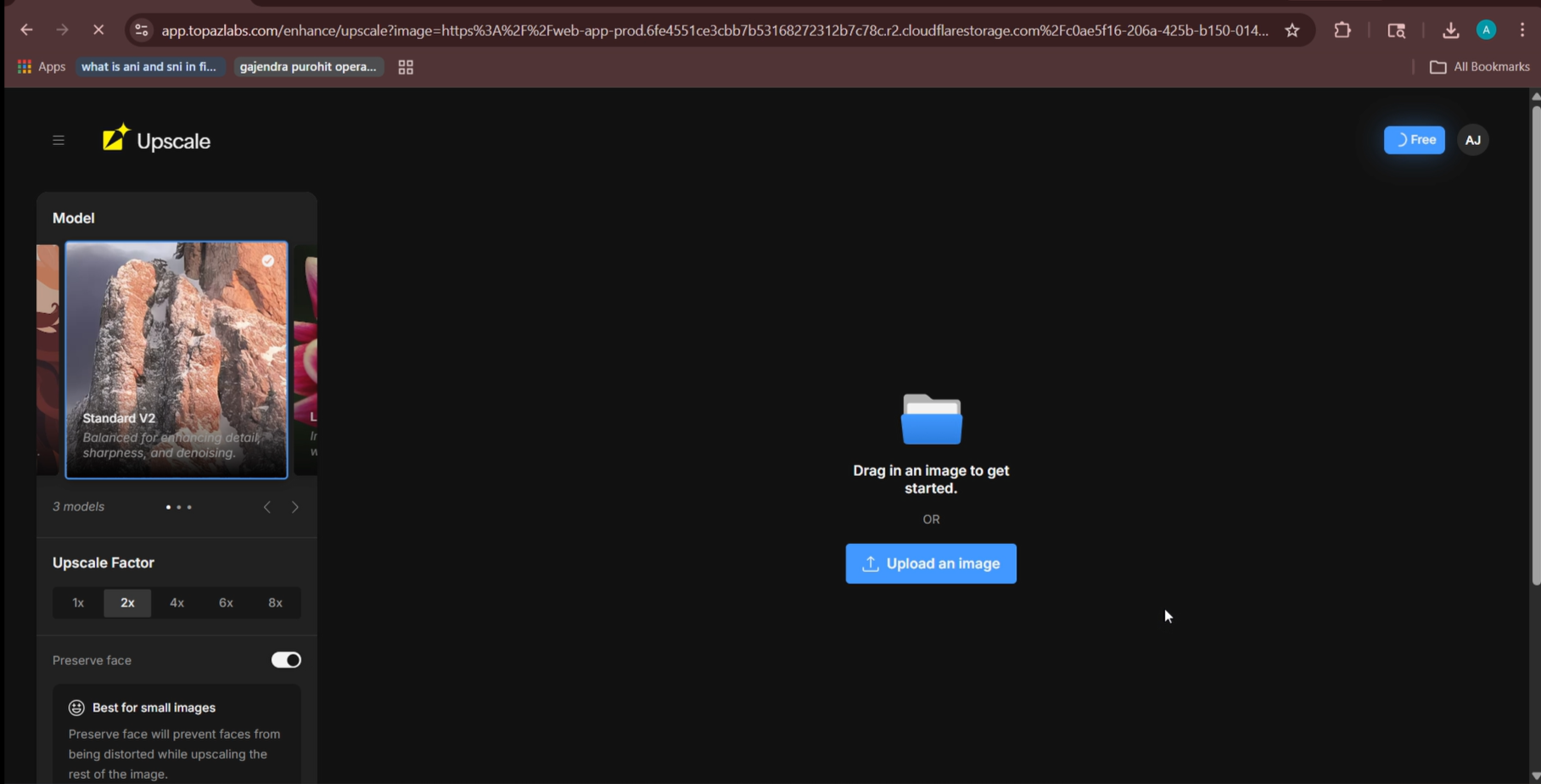Viewport: 1541px width, 784px height.
Task: Select the Standard V2 model card
Action: (177, 360)
